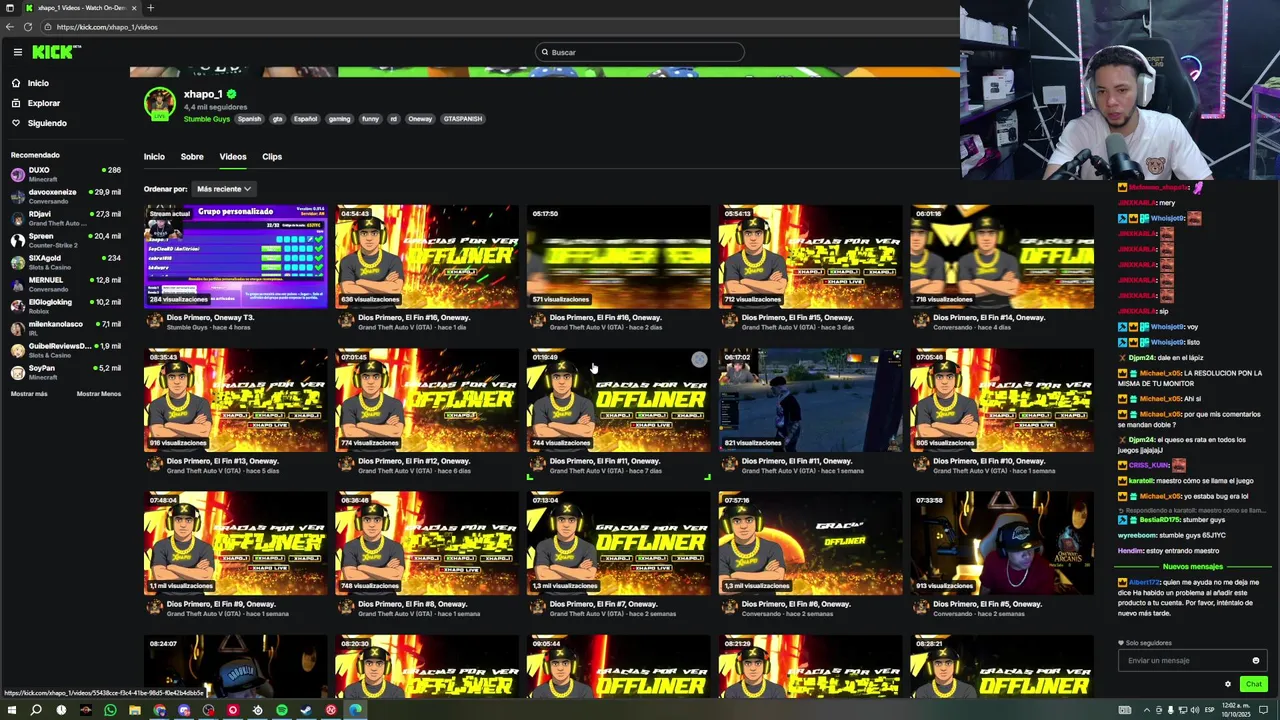The image size is (1280, 720).
Task: Open video 'Dios Primero, El Fin #10, Oneway.'
Action: (1002, 400)
